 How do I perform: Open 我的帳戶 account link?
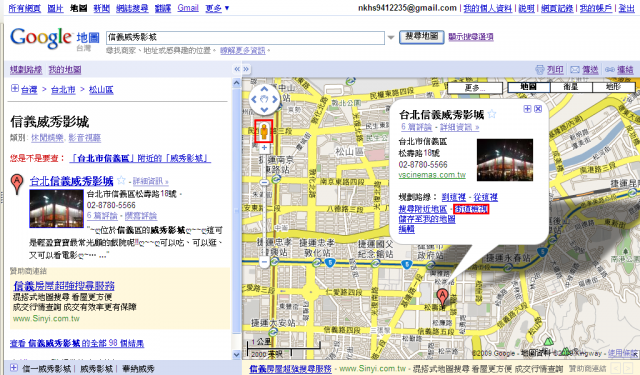coord(596,8)
